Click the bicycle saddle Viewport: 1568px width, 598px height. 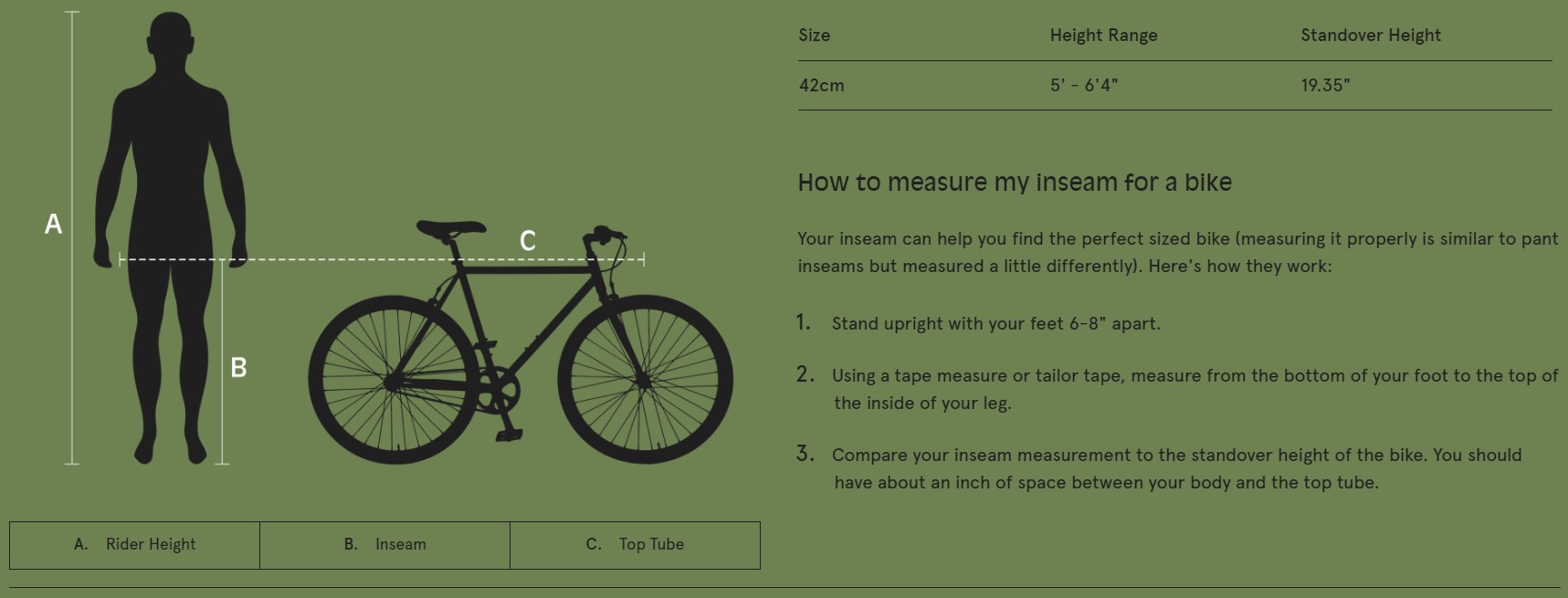(x=450, y=227)
